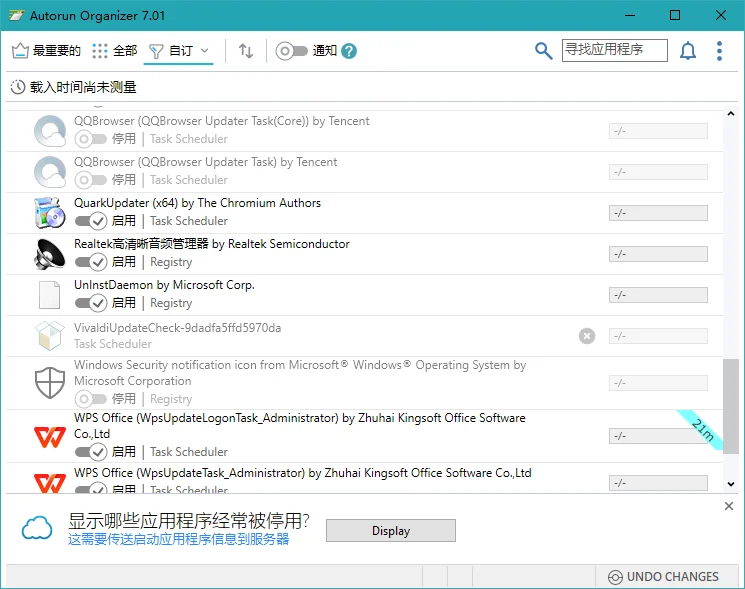Click the QQBrowser Updater Task icon, not Core
Viewport: 745px width, 589px height.
(x=50, y=171)
